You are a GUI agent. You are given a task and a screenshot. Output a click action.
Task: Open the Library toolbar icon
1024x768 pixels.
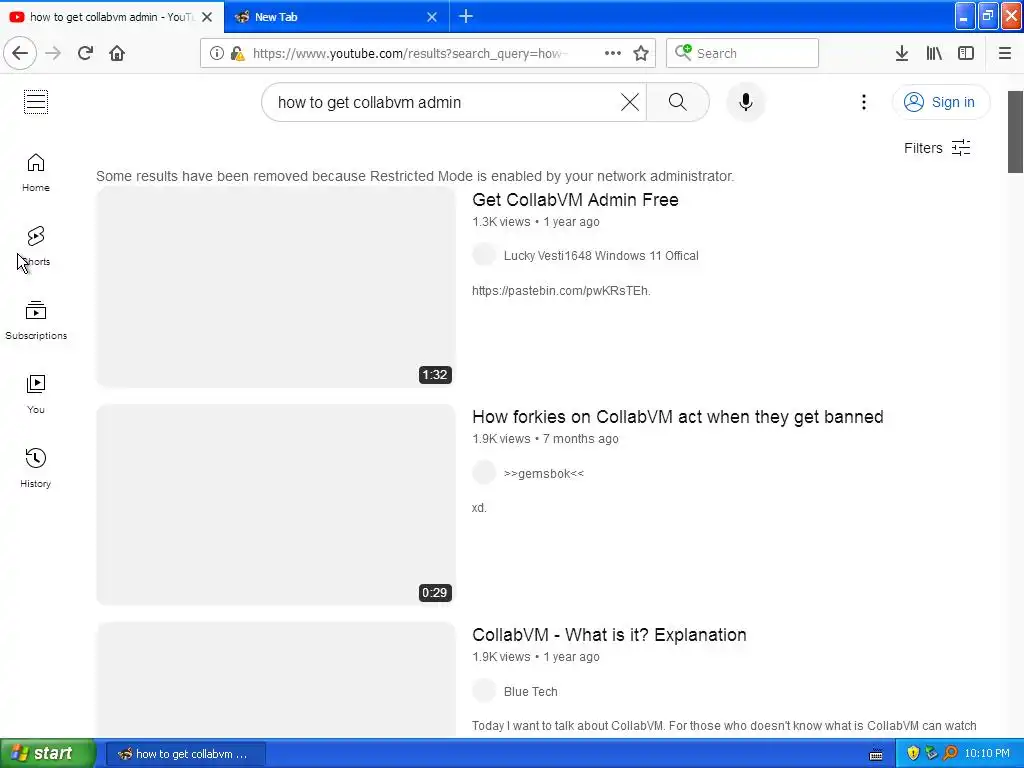coord(934,53)
